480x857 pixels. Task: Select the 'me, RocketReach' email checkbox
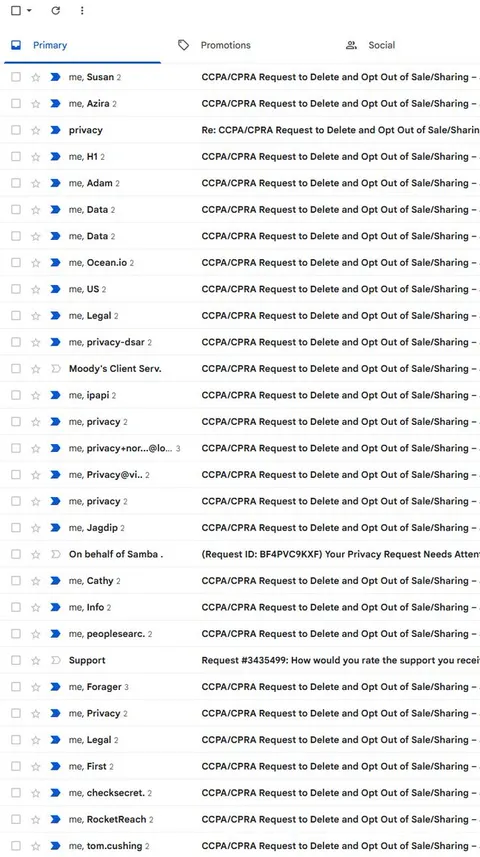[16, 819]
